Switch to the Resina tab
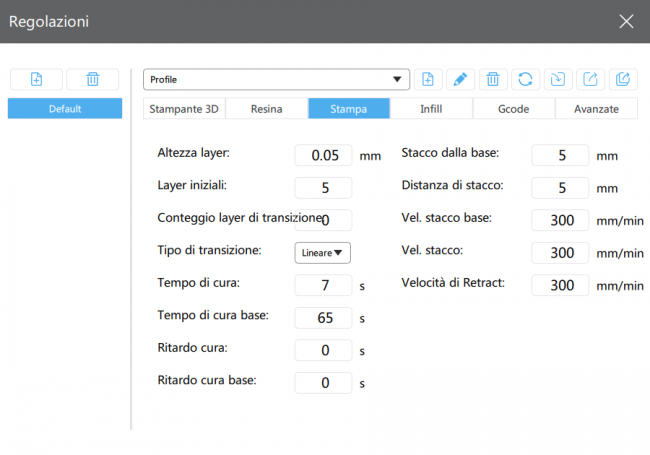The width and height of the screenshot is (650, 455). [x=266, y=109]
